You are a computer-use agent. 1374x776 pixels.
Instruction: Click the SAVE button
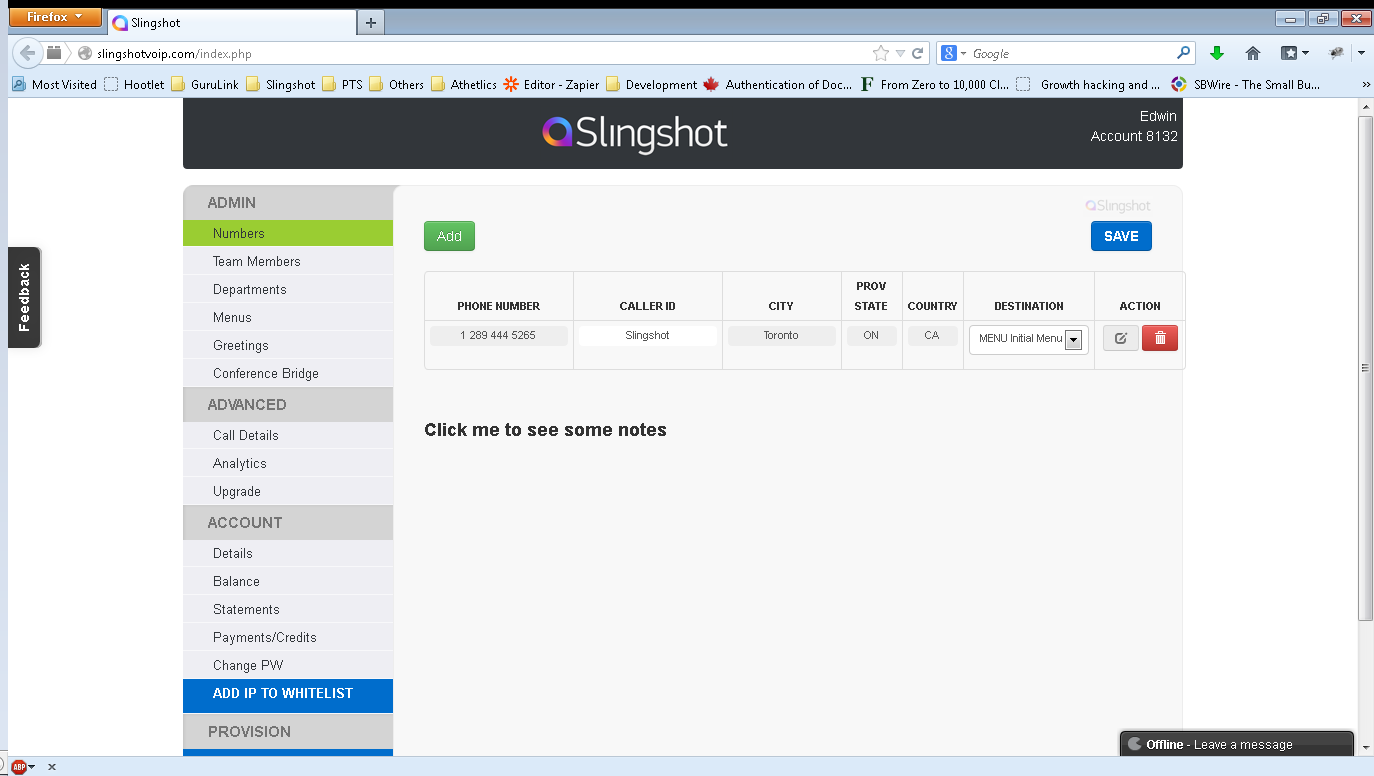tap(1120, 236)
